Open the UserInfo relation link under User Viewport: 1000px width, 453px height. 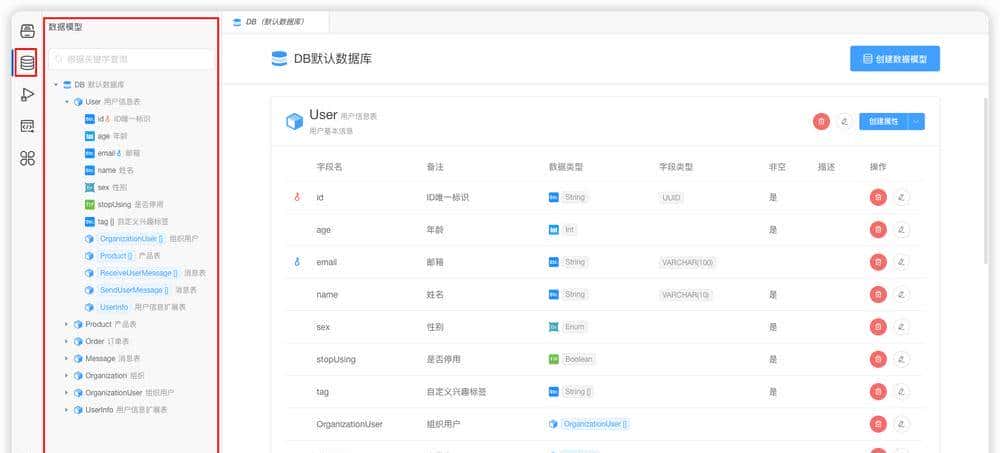[x=114, y=307]
